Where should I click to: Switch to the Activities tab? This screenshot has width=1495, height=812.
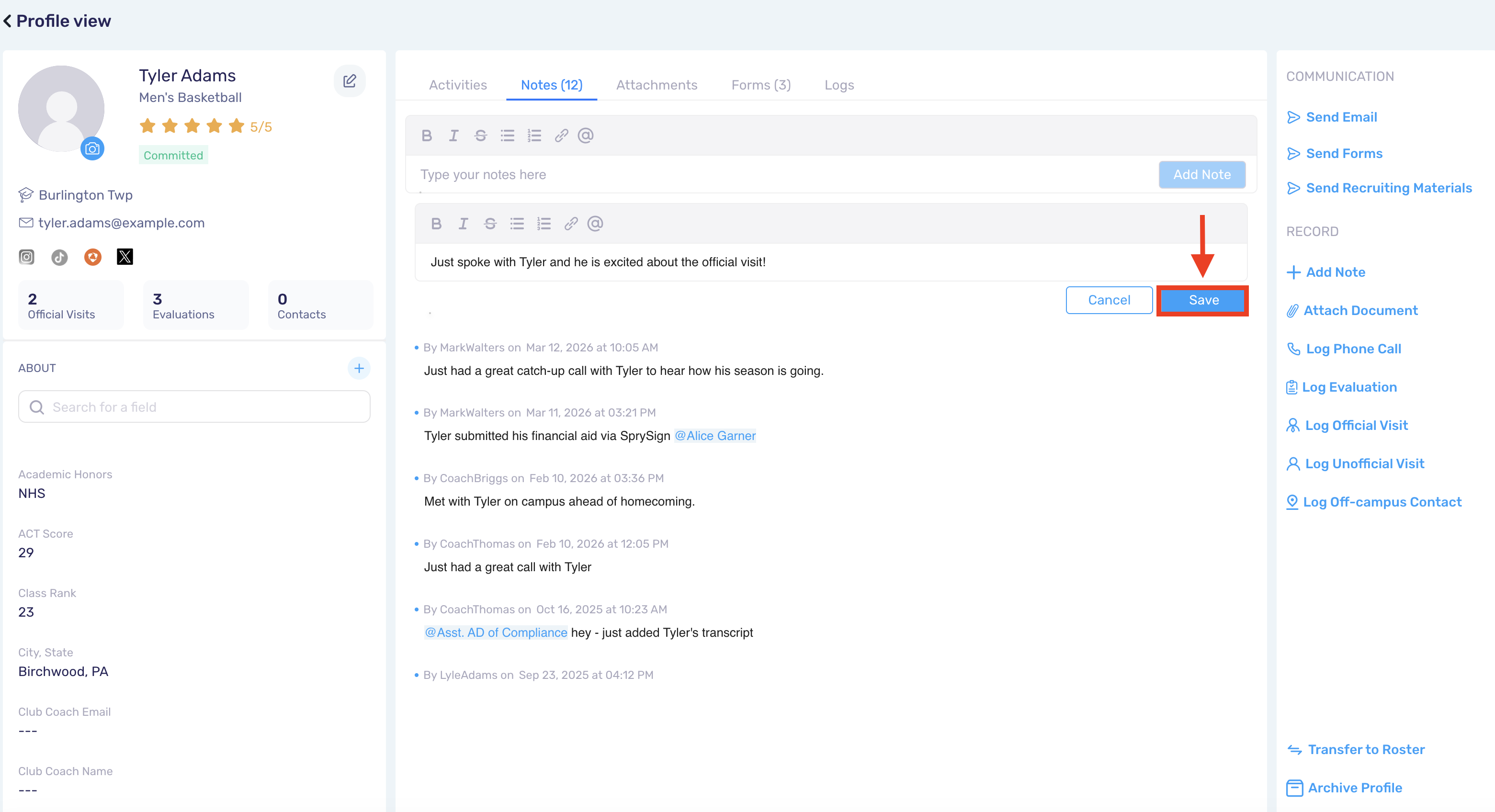tap(458, 85)
